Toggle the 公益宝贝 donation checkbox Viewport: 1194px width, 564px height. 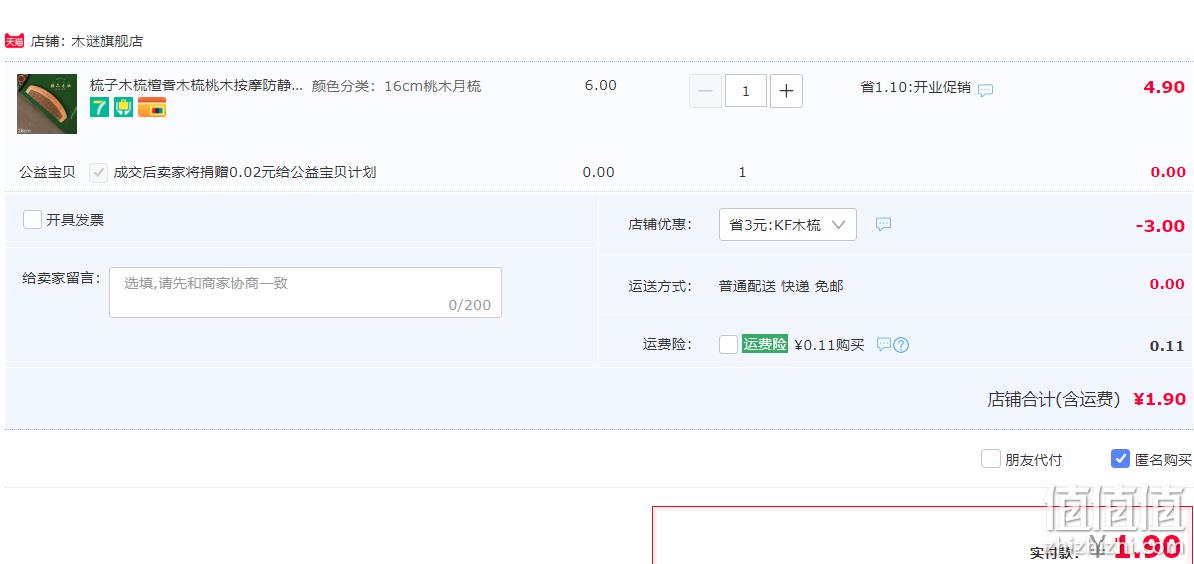click(98, 172)
